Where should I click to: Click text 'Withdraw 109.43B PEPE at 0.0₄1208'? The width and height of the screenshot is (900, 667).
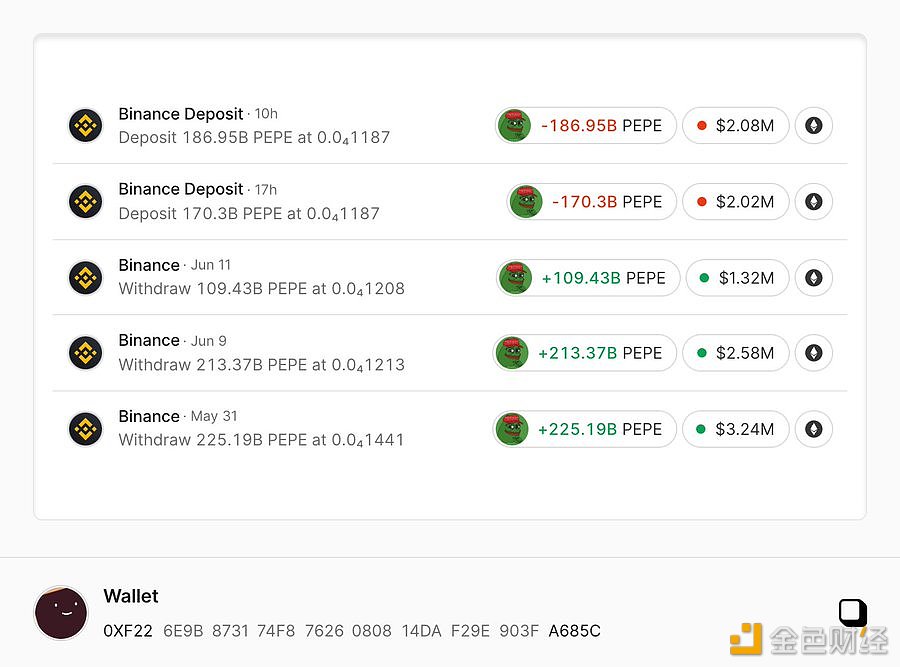pyautogui.click(x=262, y=289)
